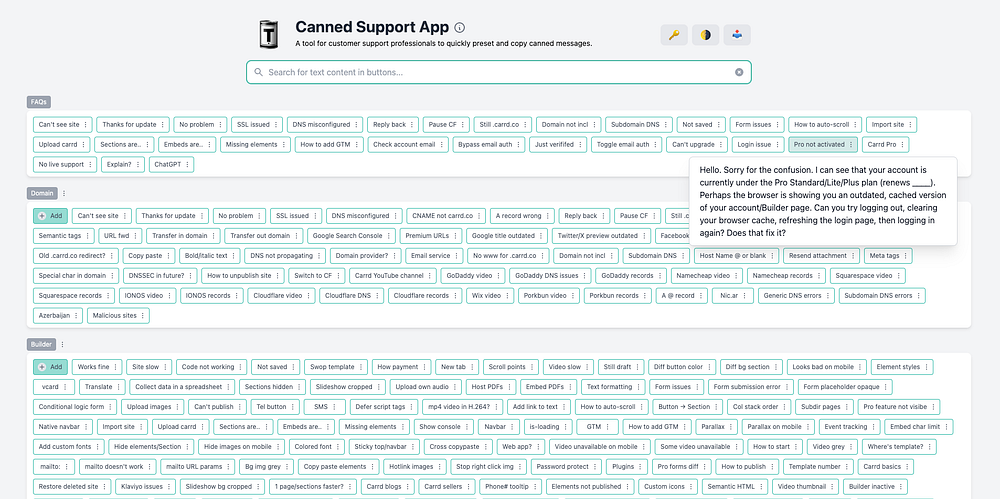1000x499 pixels.
Task: Open the three-dot menu beside Domain section label
Action: (64, 193)
